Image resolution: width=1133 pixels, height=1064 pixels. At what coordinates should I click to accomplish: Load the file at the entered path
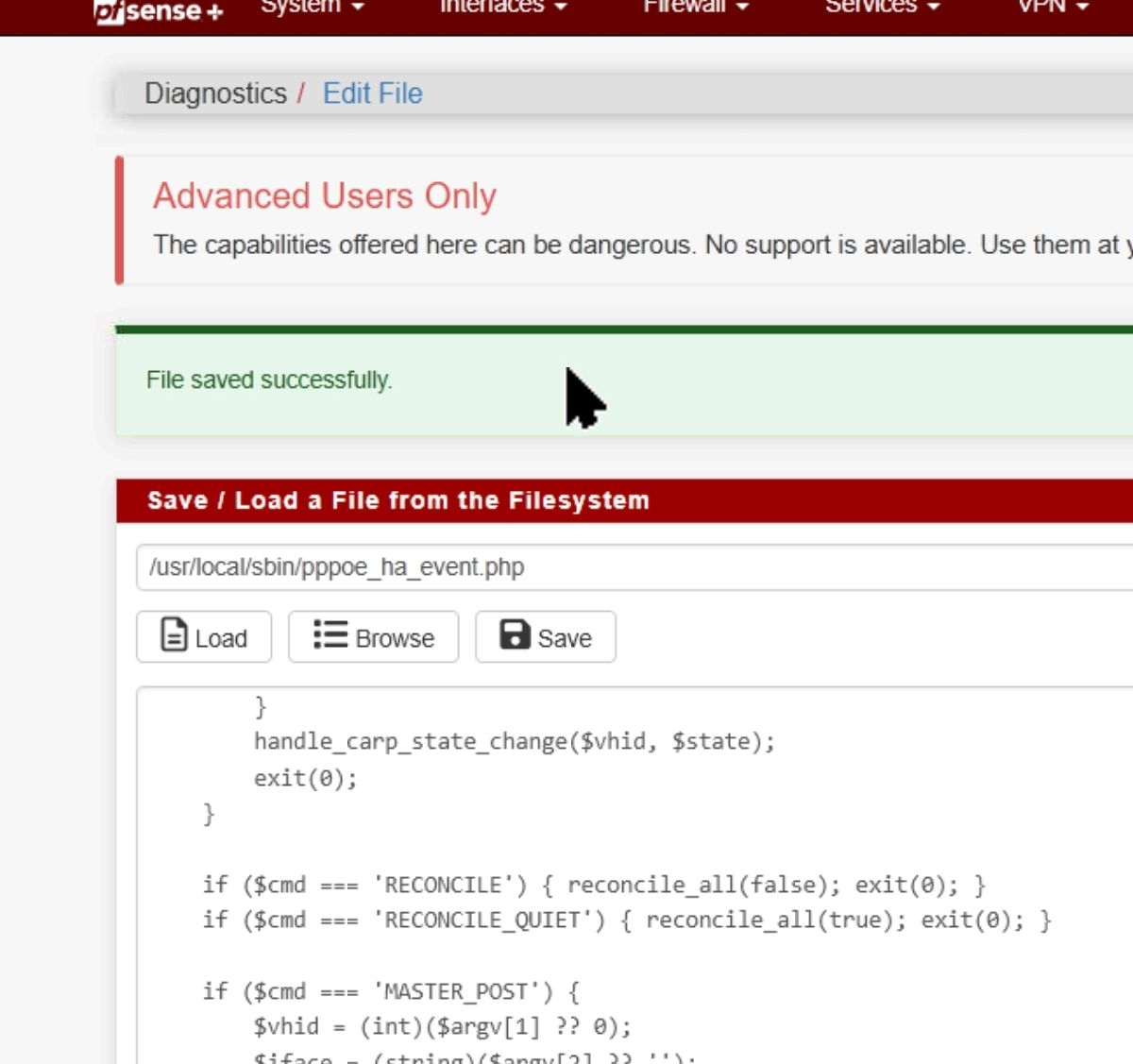[204, 637]
